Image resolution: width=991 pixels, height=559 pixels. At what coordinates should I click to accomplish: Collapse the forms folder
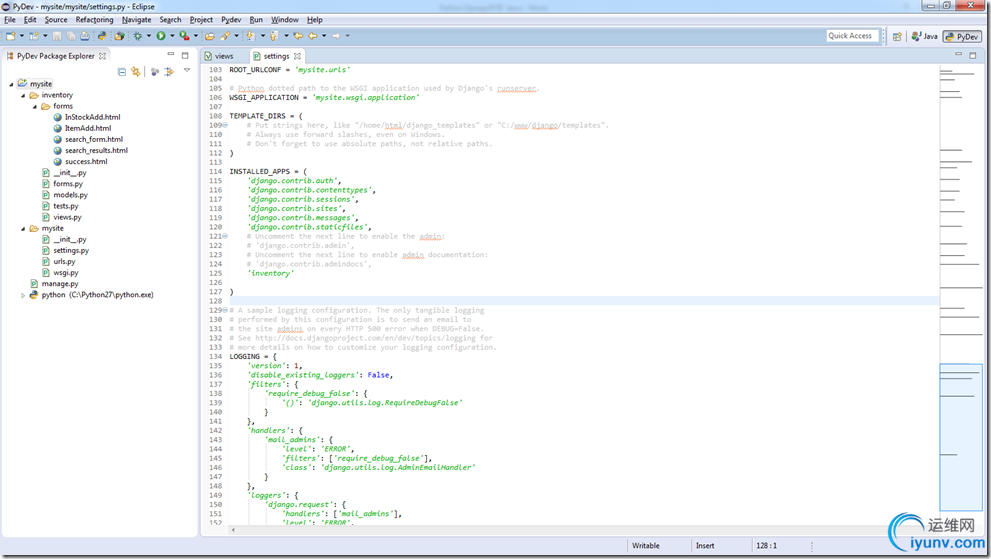pyautogui.click(x=35, y=107)
